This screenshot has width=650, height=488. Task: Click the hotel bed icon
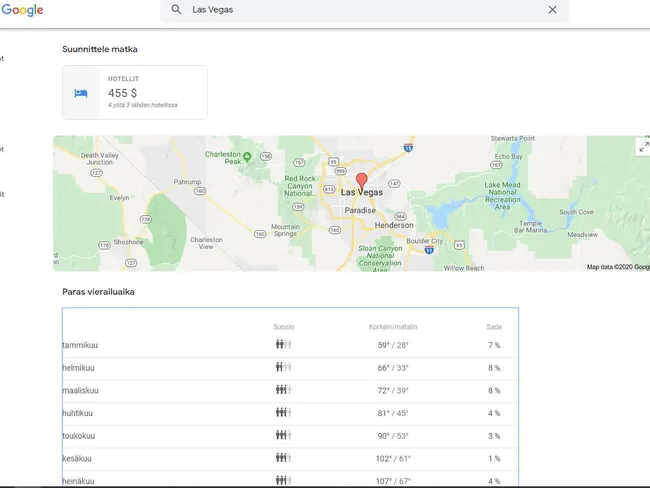coord(81,93)
